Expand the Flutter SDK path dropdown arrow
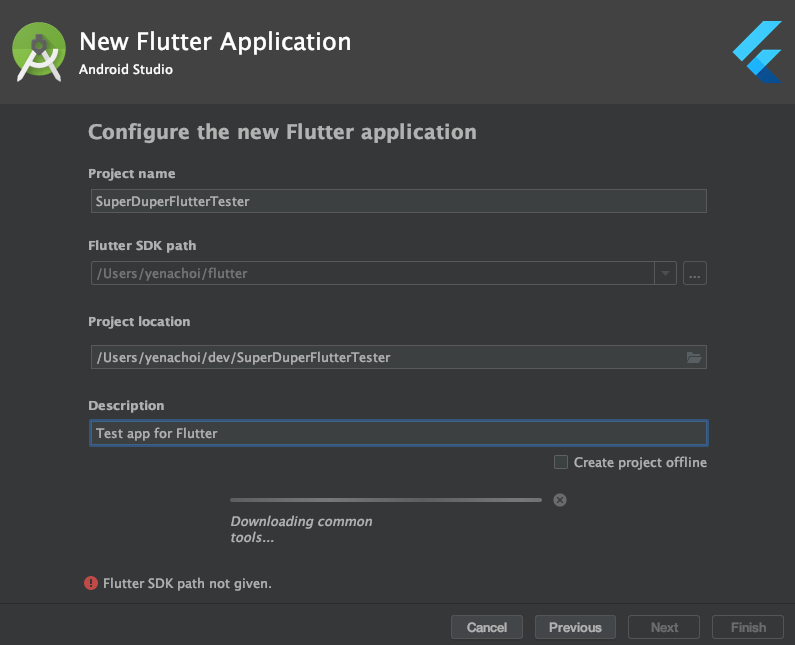Viewport: 795px width, 645px height. pyautogui.click(x=665, y=273)
